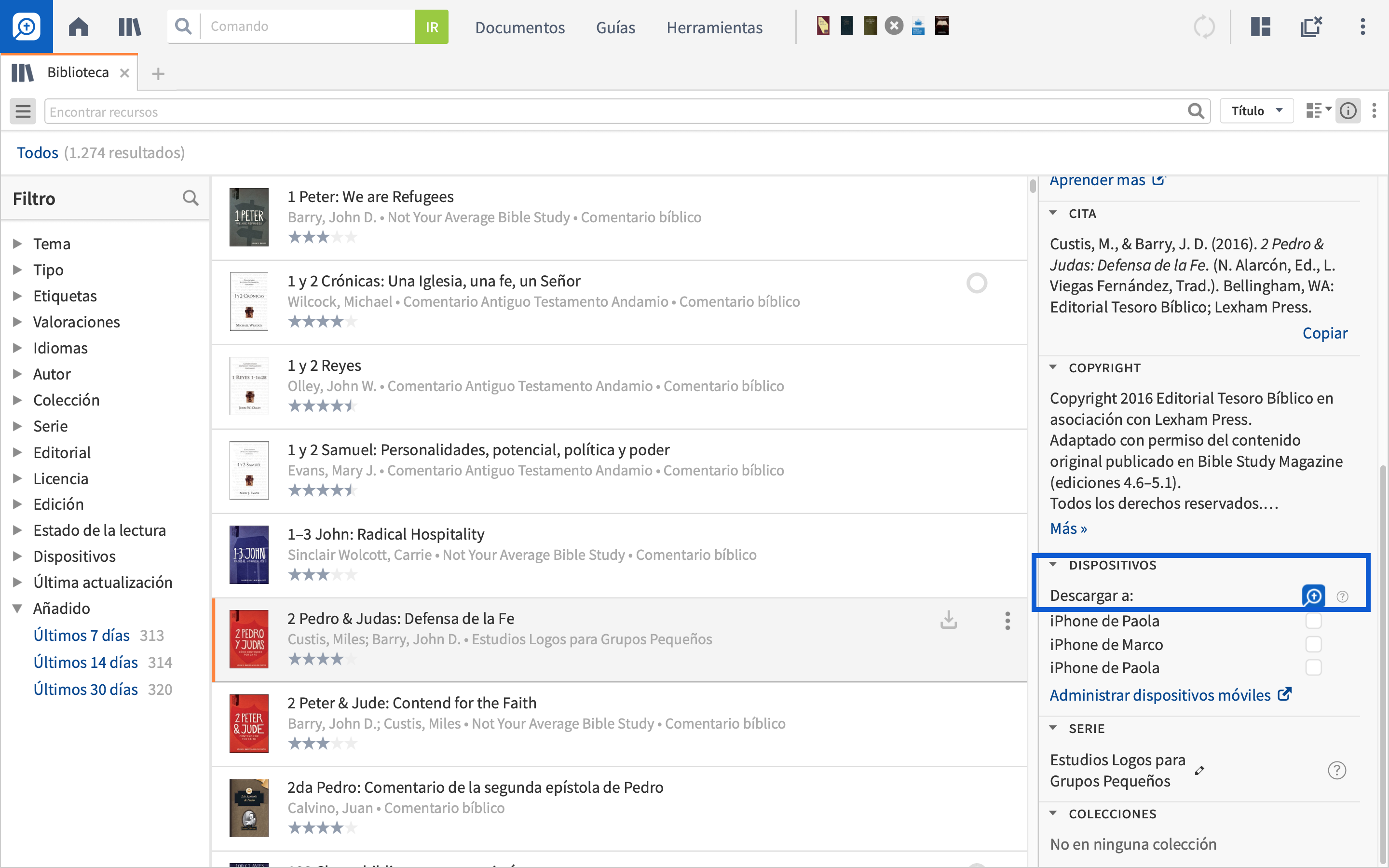This screenshot has width=1389, height=868.
Task: Collapse the Añadido filter
Action: [17, 608]
